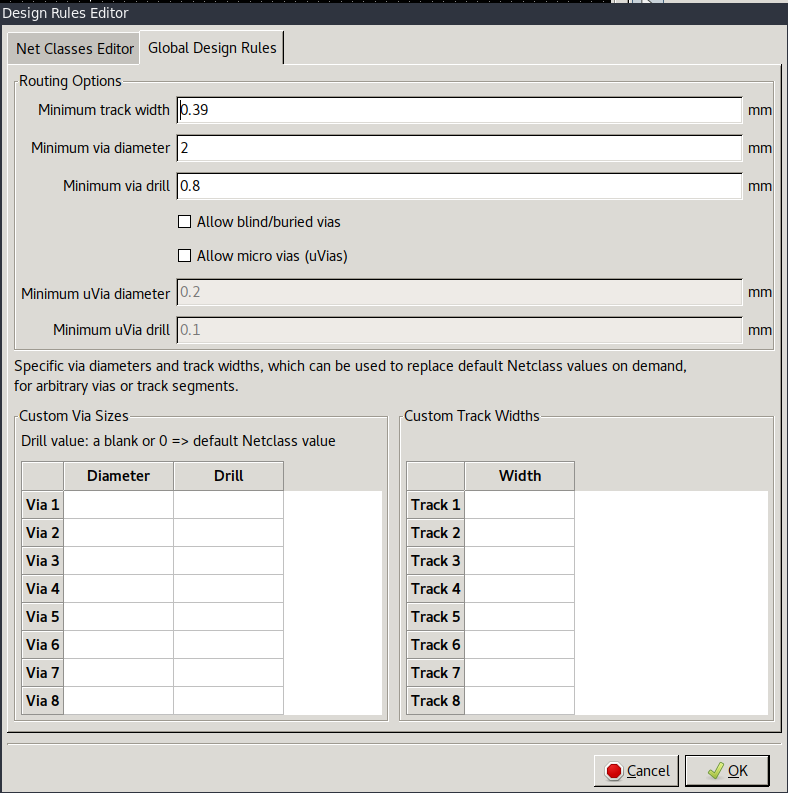This screenshot has width=788, height=793.
Task: Click the red stop icon on Cancel
Action: [x=614, y=771]
